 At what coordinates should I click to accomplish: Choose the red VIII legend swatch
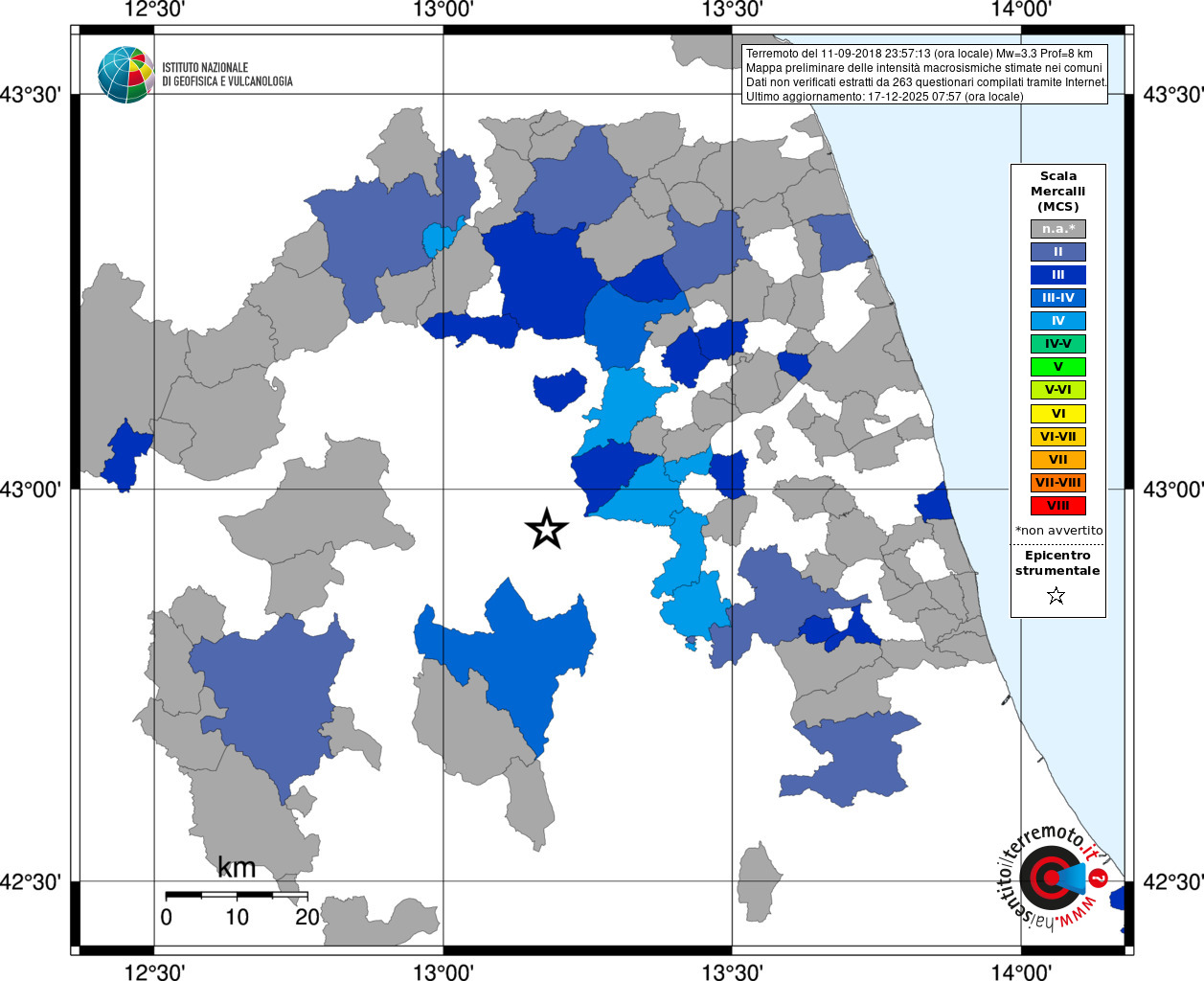tap(1058, 506)
